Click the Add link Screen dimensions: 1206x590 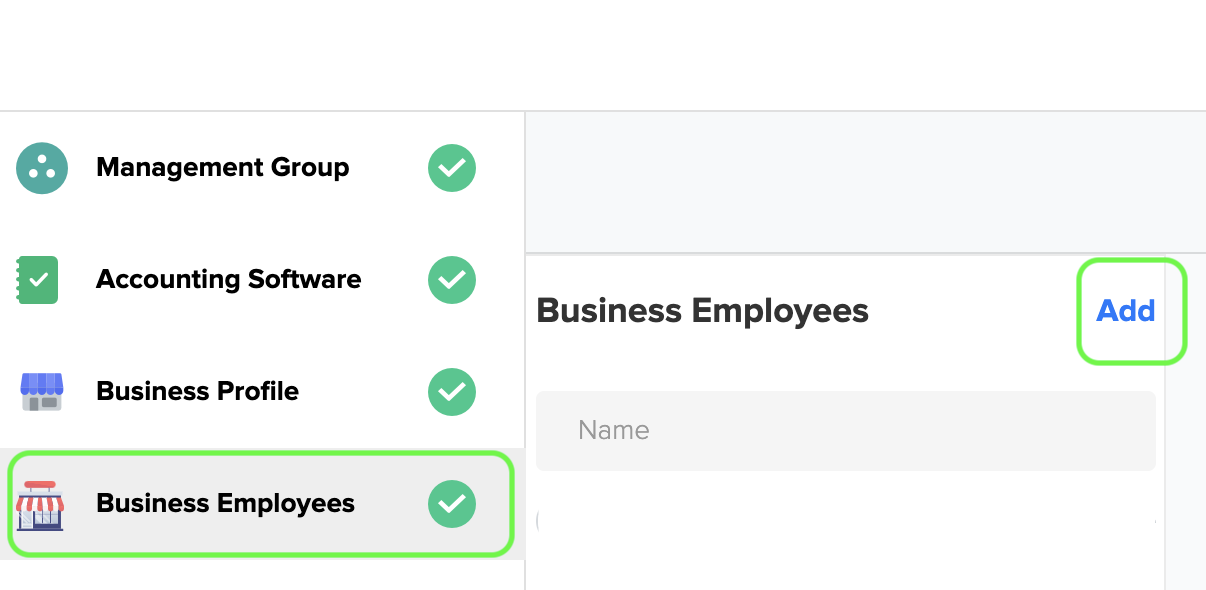pyautogui.click(x=1127, y=311)
